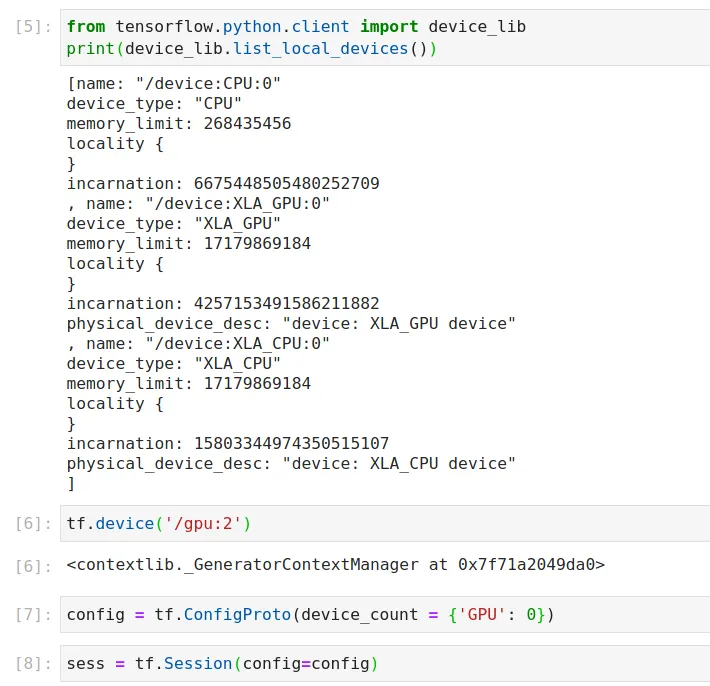Click the incarnation 6675448505480252709 line
Screen dimensions: 710x686
223,183
